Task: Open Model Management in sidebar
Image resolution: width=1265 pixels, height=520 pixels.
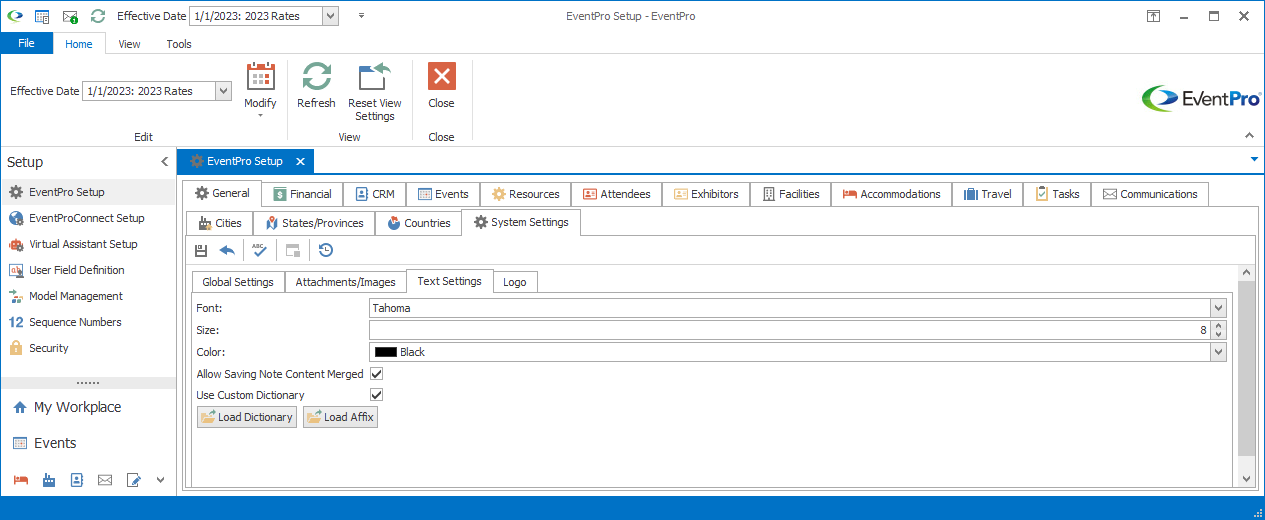Action: tap(88, 296)
